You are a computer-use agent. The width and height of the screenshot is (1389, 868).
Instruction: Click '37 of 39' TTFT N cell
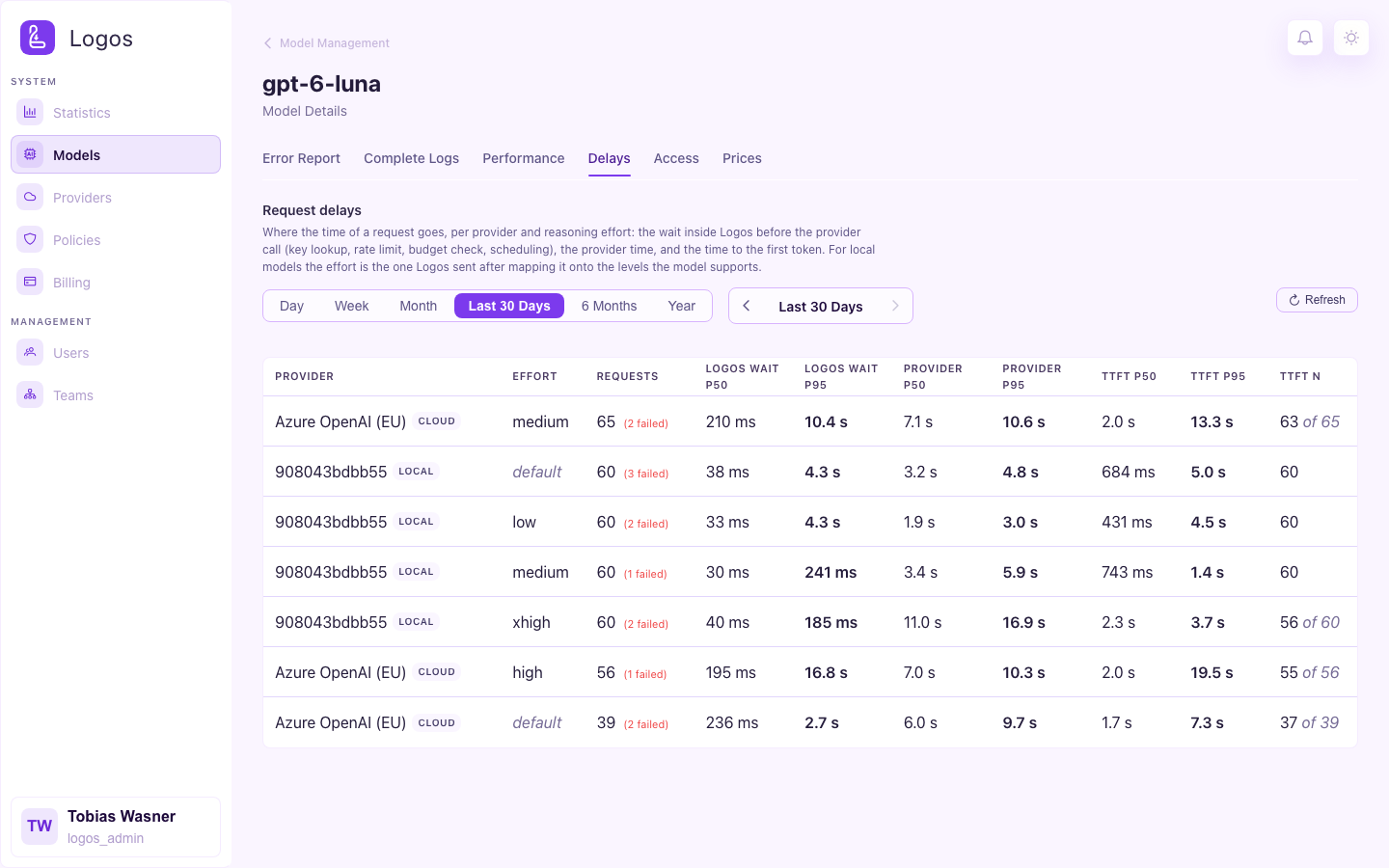1310,722
